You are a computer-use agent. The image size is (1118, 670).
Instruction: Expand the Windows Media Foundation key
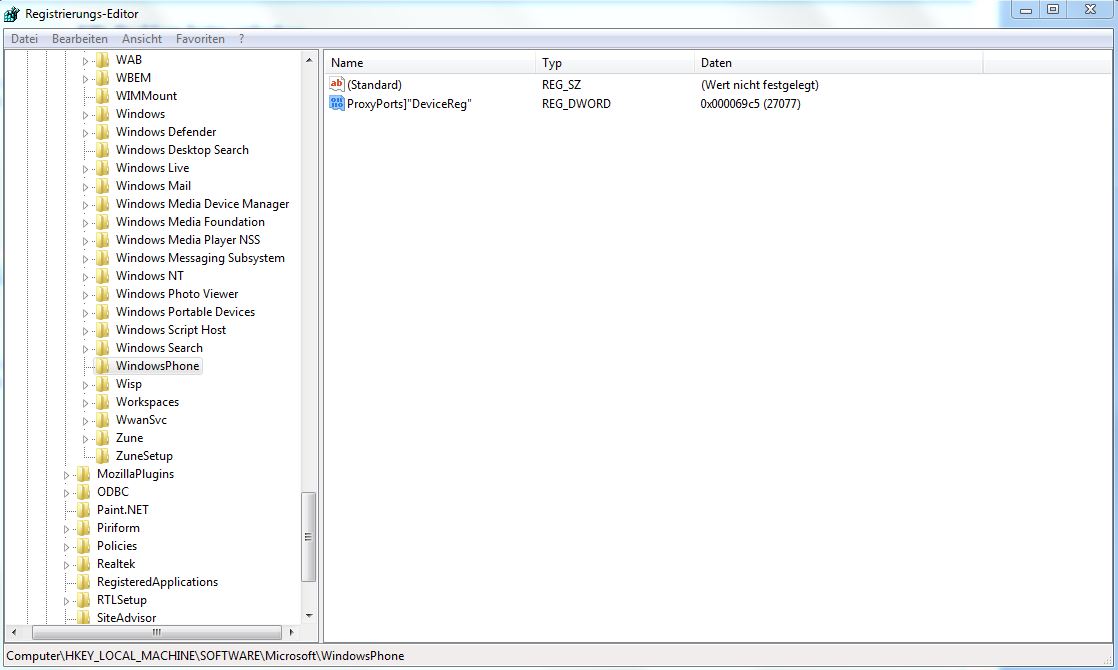(x=85, y=222)
